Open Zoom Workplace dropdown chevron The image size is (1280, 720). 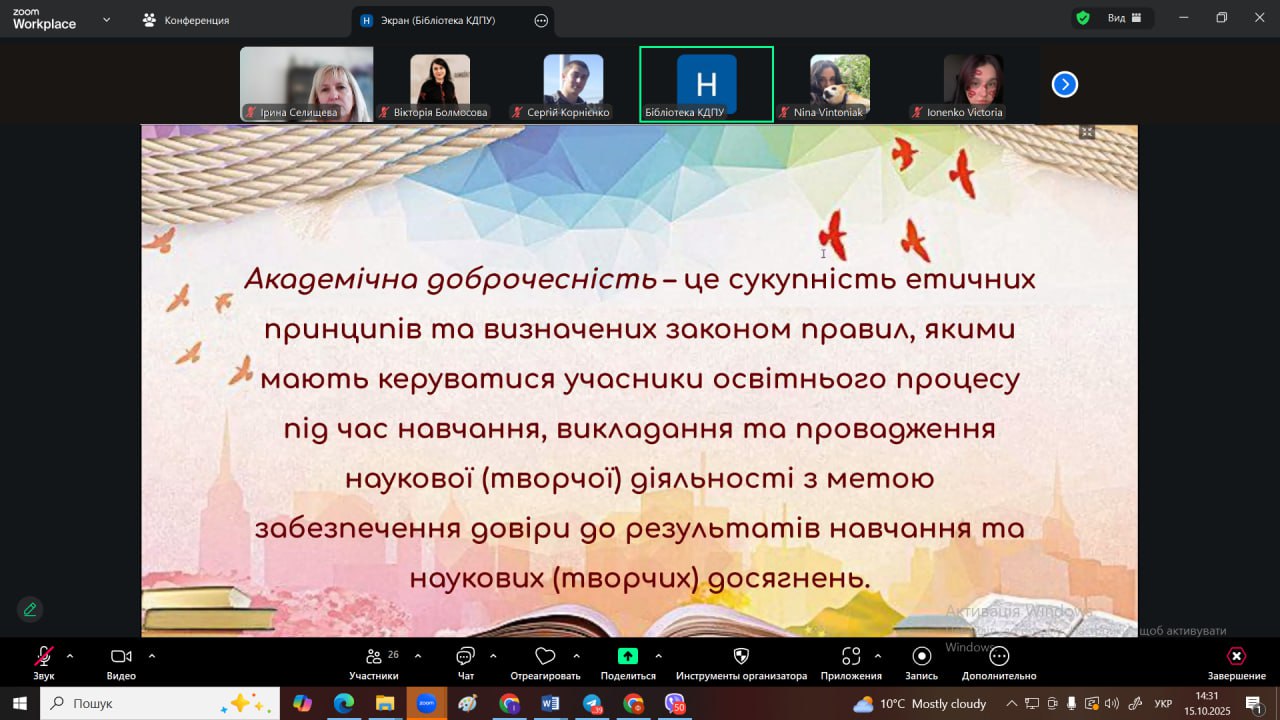pos(106,19)
